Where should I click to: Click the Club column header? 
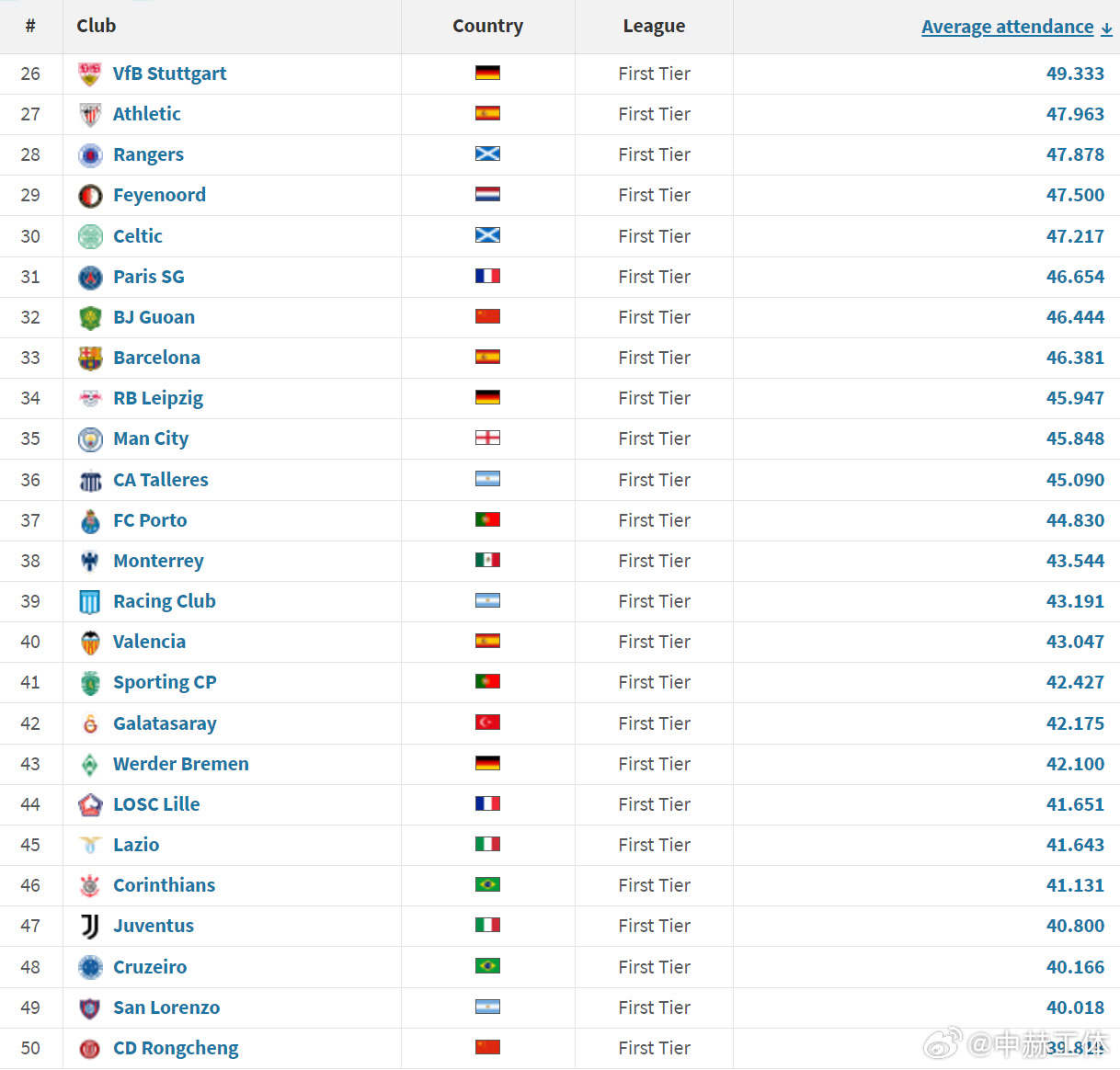pos(97,26)
